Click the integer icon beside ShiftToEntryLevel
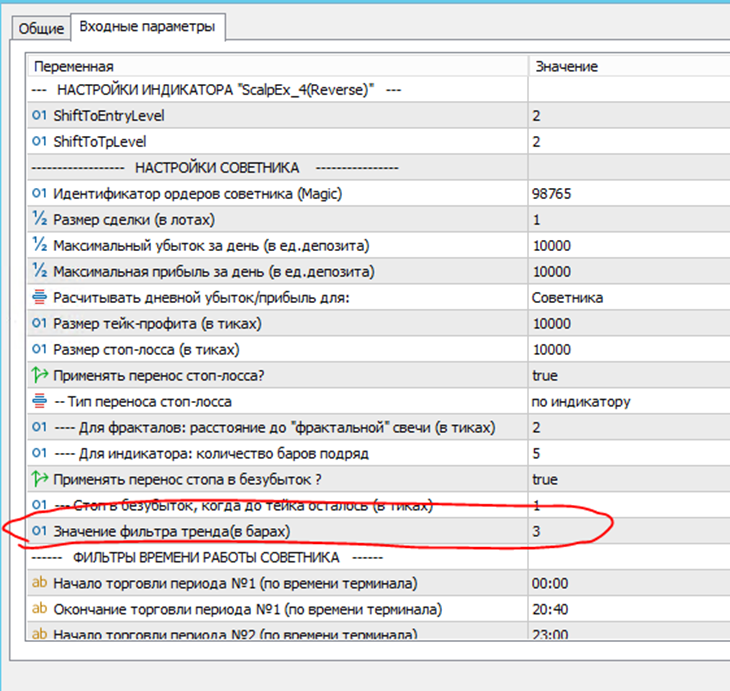 point(40,115)
